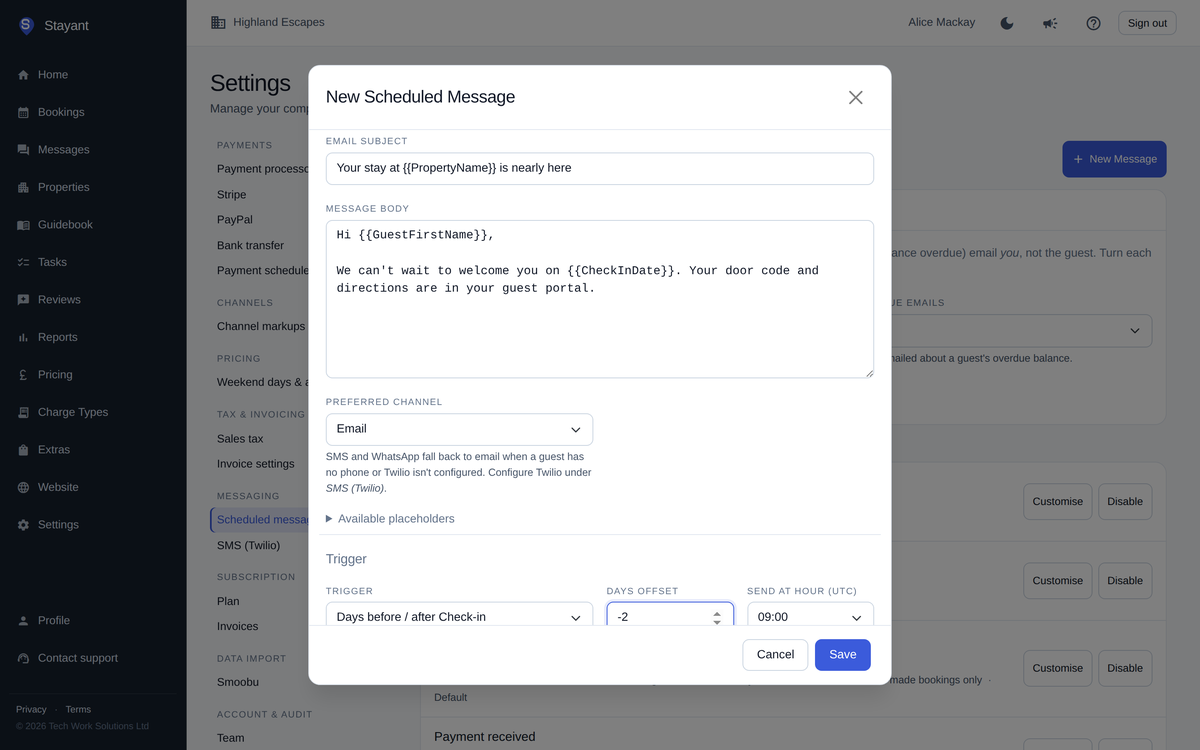Click Alice Mackay user name
This screenshot has height=750, width=1200.
point(941,22)
